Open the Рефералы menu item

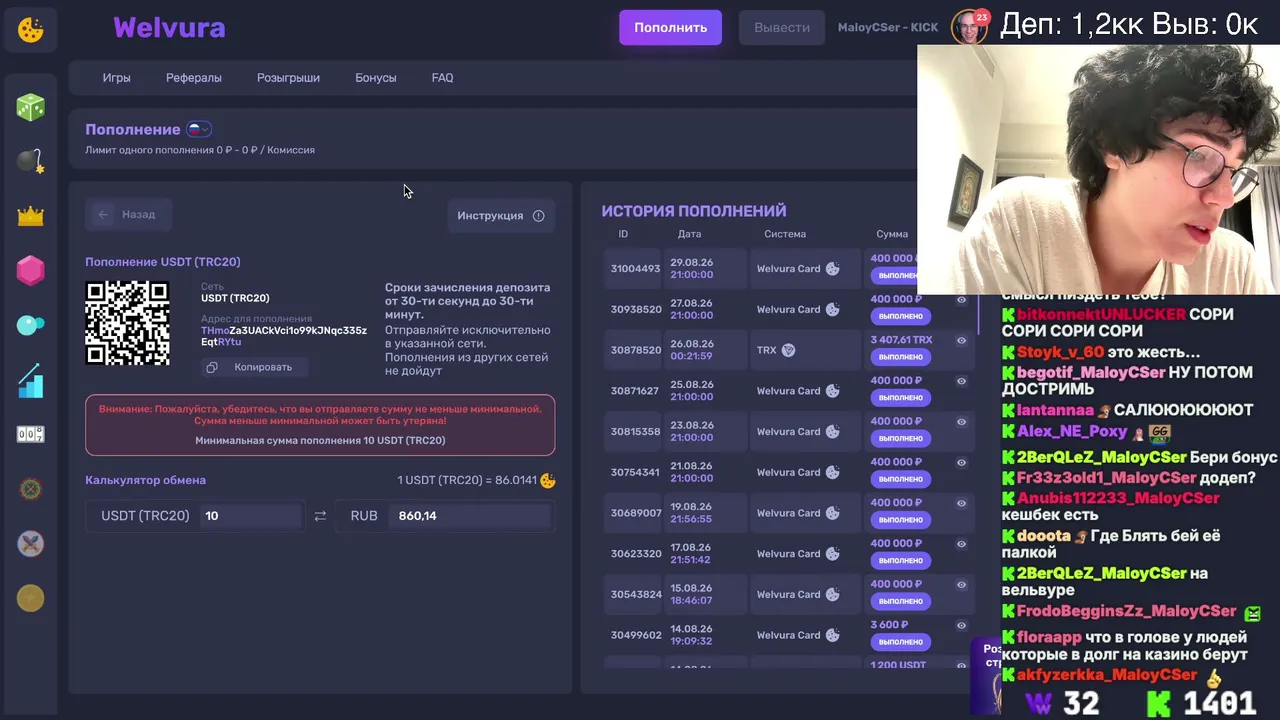194,78
